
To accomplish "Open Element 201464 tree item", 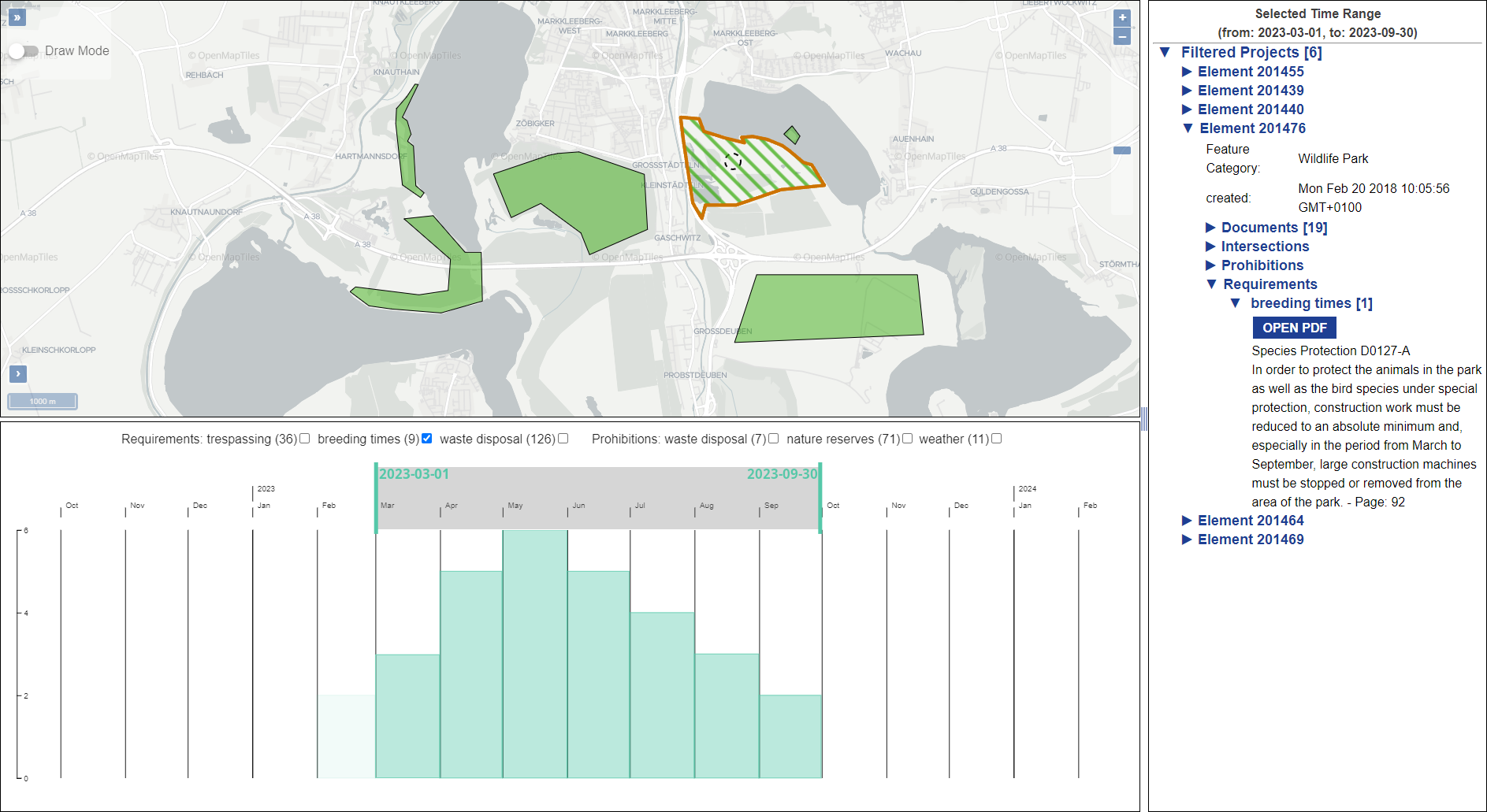I will pyautogui.click(x=1250, y=521).
